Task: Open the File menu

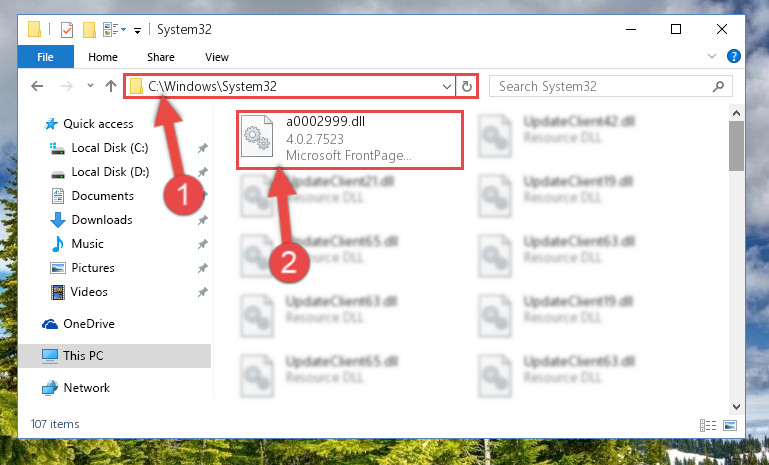Action: [x=46, y=57]
